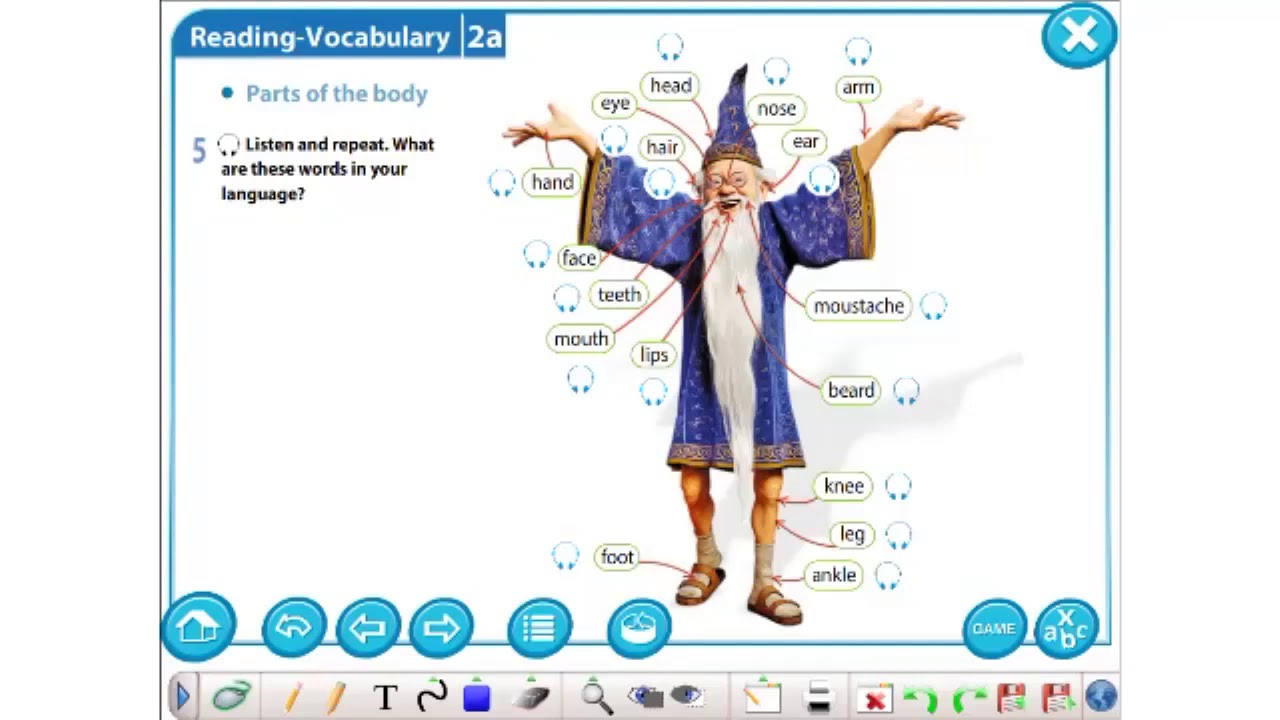This screenshot has height=720, width=1280.
Task: Click the 'hand' word label
Action: coord(552,183)
